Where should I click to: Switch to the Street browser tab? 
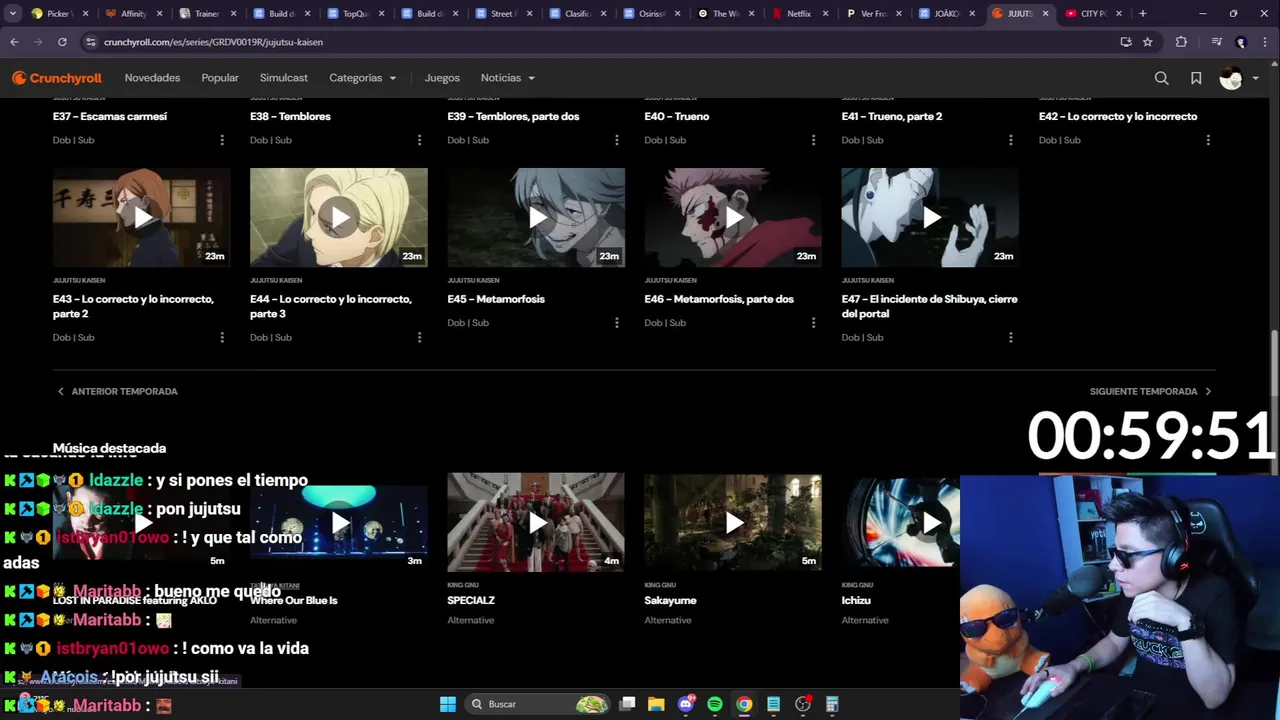click(503, 14)
